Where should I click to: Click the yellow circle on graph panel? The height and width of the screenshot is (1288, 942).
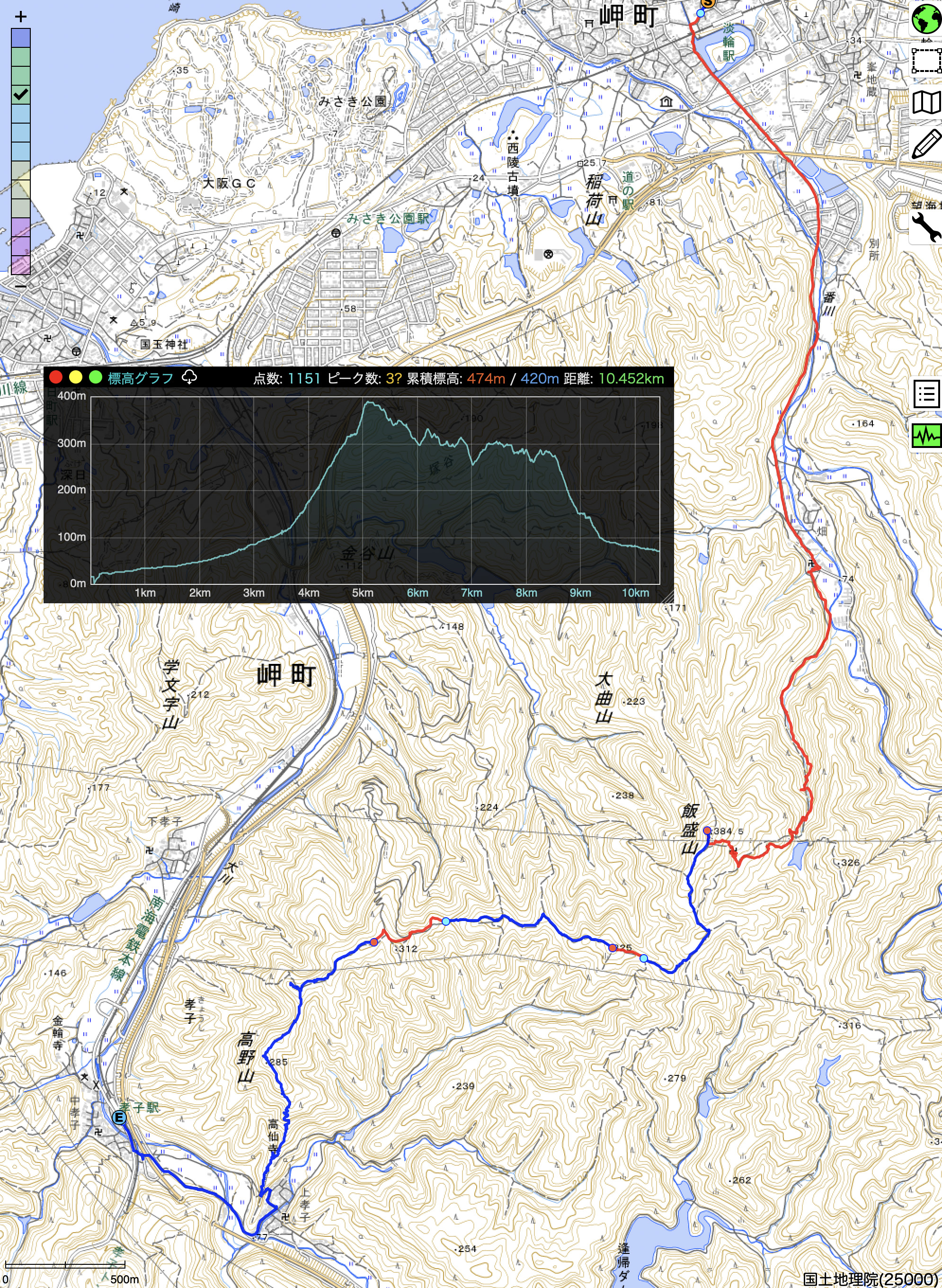[x=75, y=377]
